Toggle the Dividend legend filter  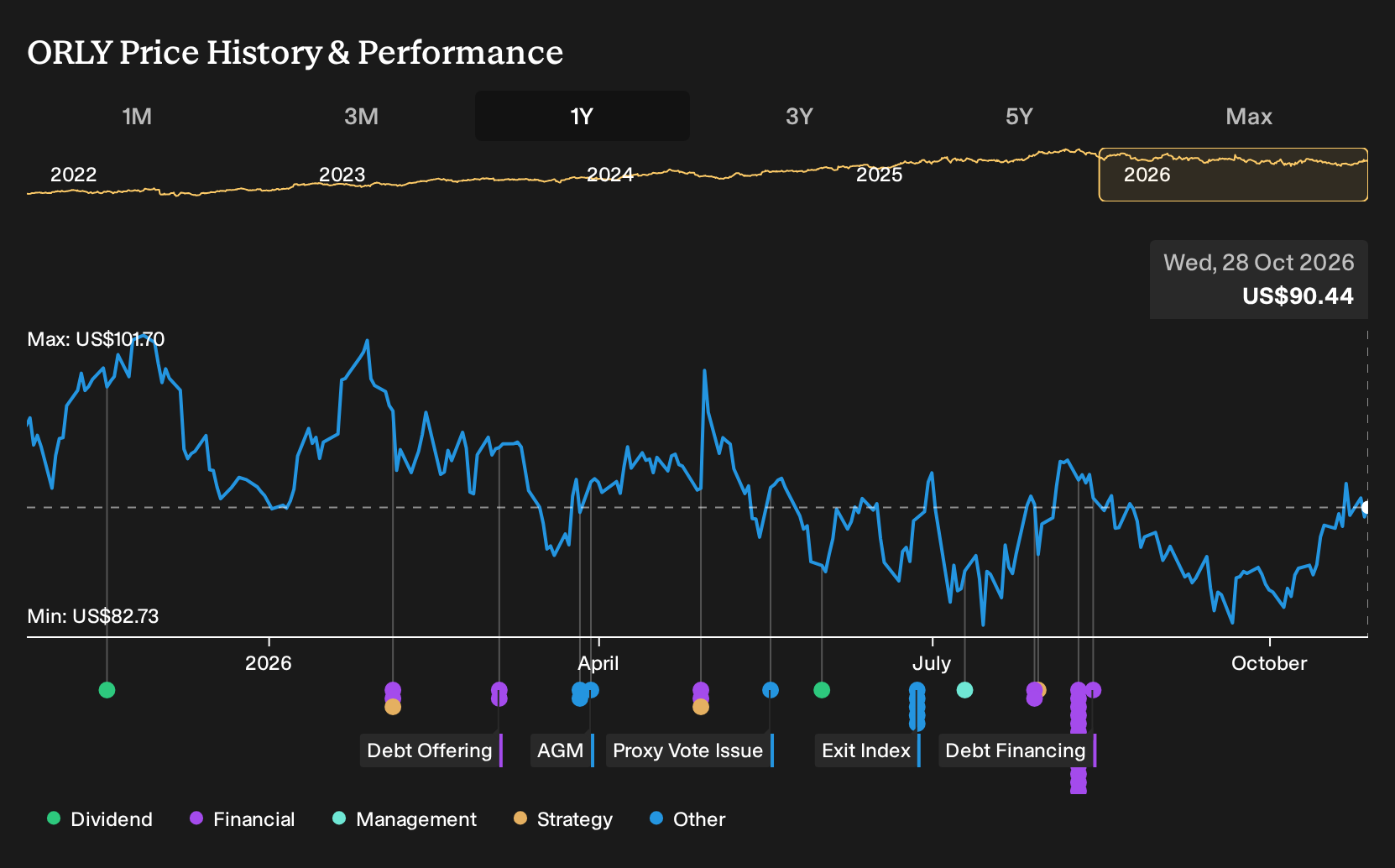(x=100, y=819)
